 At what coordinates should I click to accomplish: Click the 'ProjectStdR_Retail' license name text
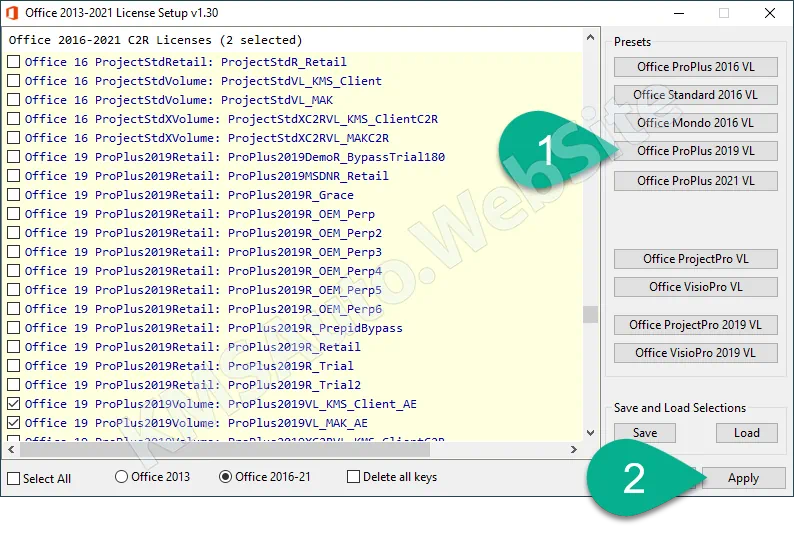(x=284, y=62)
